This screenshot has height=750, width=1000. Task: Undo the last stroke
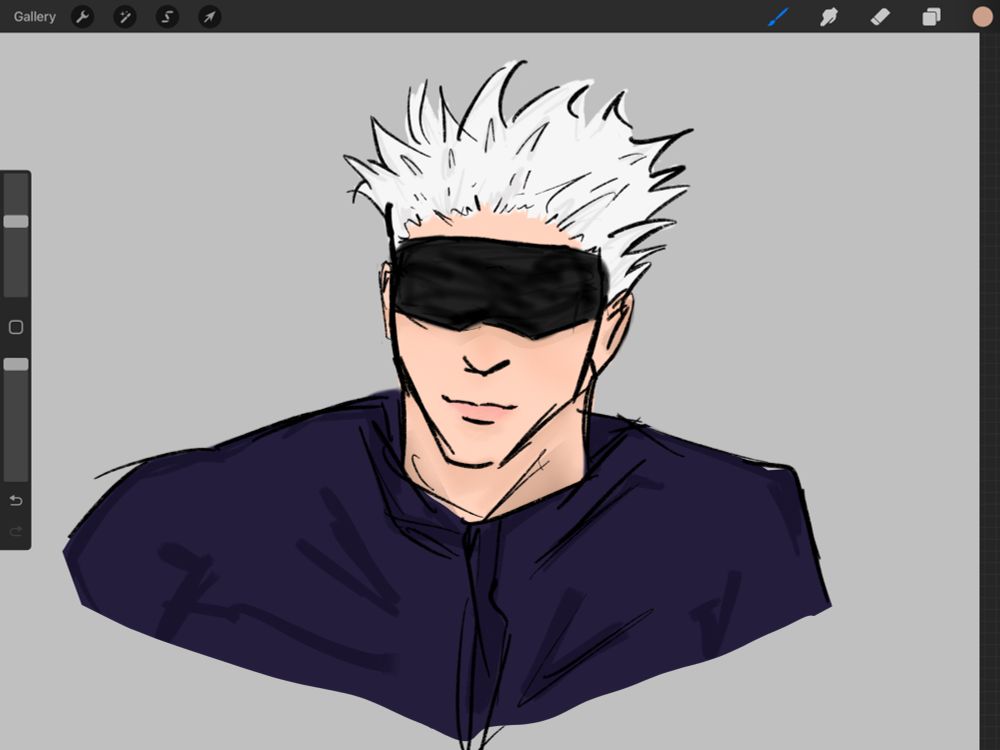(x=16, y=501)
